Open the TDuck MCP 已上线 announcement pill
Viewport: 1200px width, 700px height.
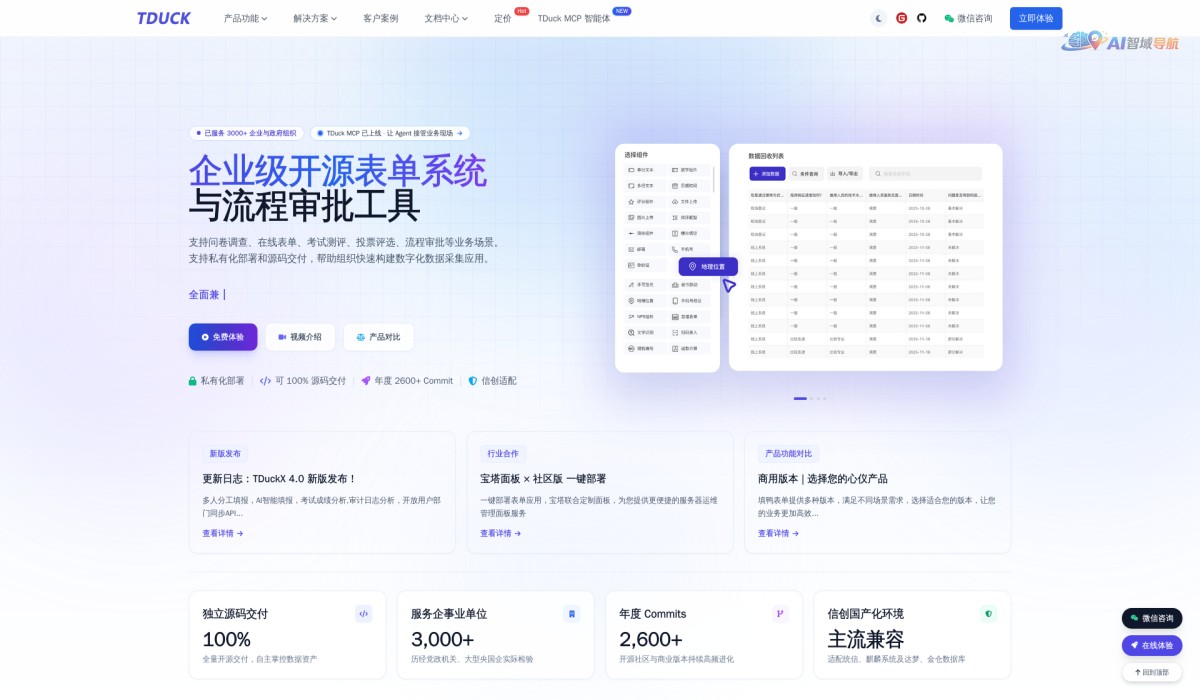[390, 133]
